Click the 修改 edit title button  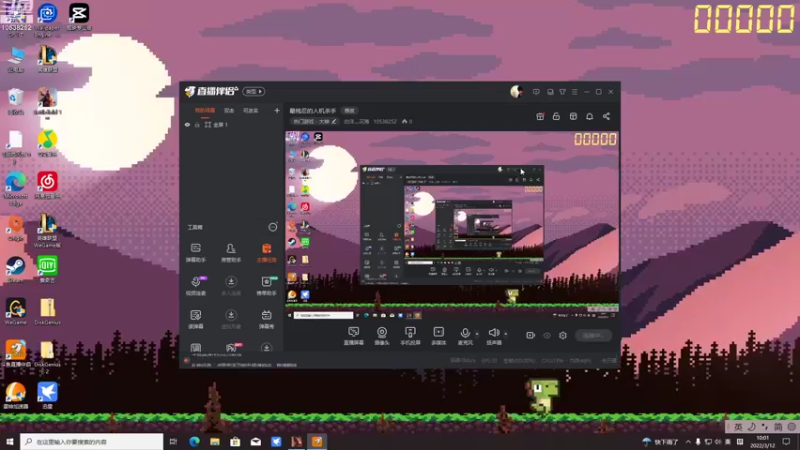(x=349, y=111)
